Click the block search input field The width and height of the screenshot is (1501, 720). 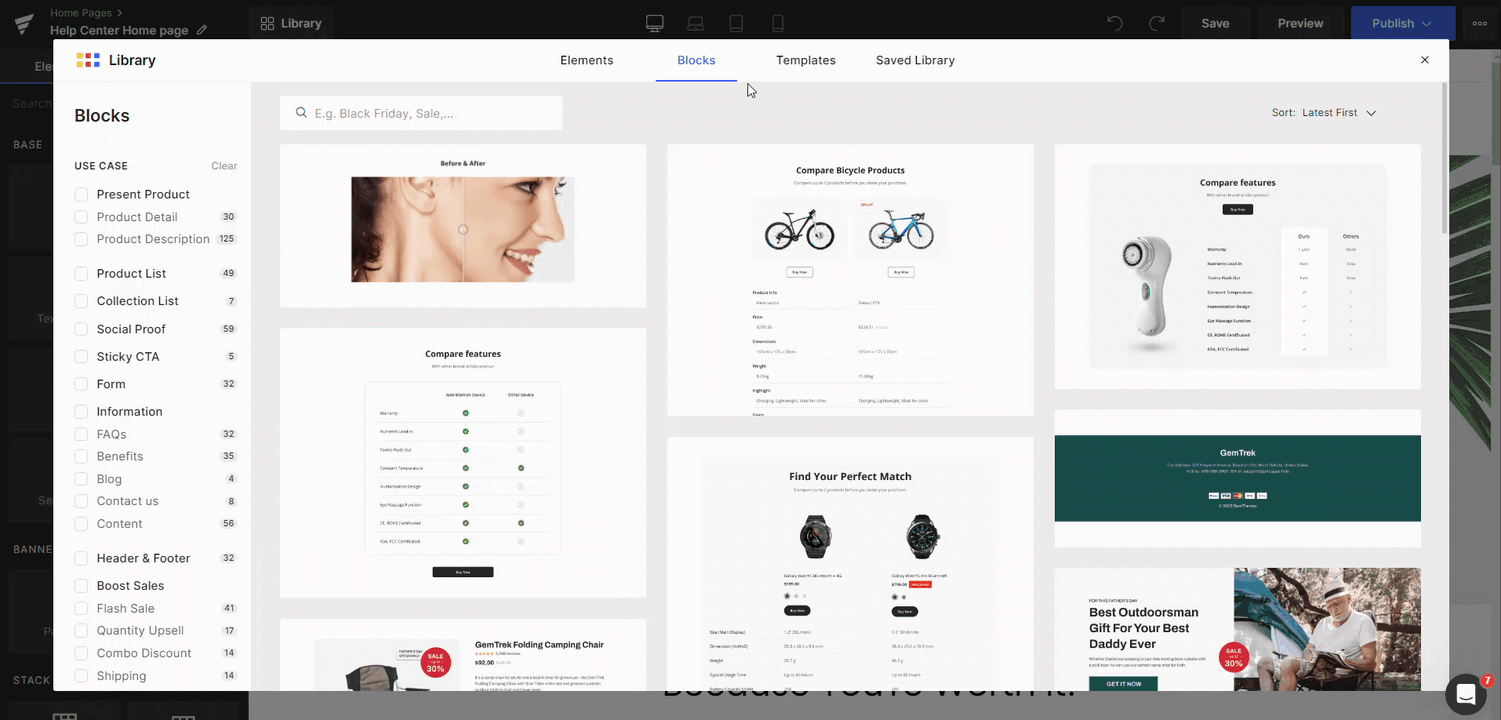tap(432, 113)
